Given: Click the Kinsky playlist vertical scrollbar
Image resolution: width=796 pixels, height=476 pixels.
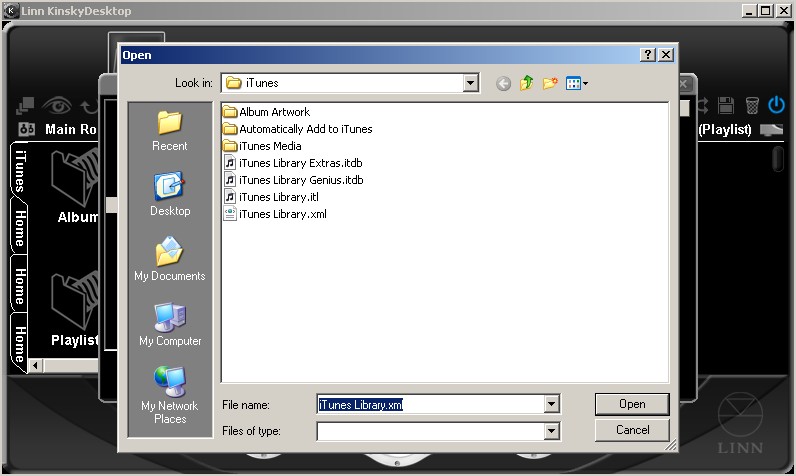Looking at the screenshot, I should 778,159.
